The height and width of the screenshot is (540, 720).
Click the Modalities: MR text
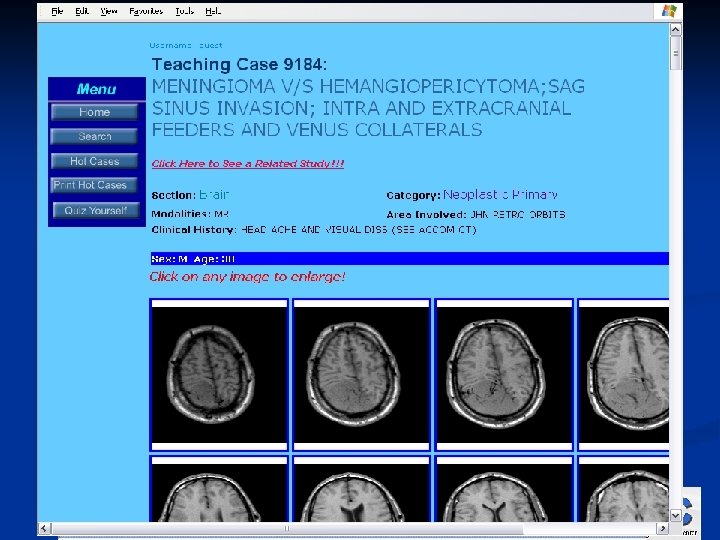point(190,214)
